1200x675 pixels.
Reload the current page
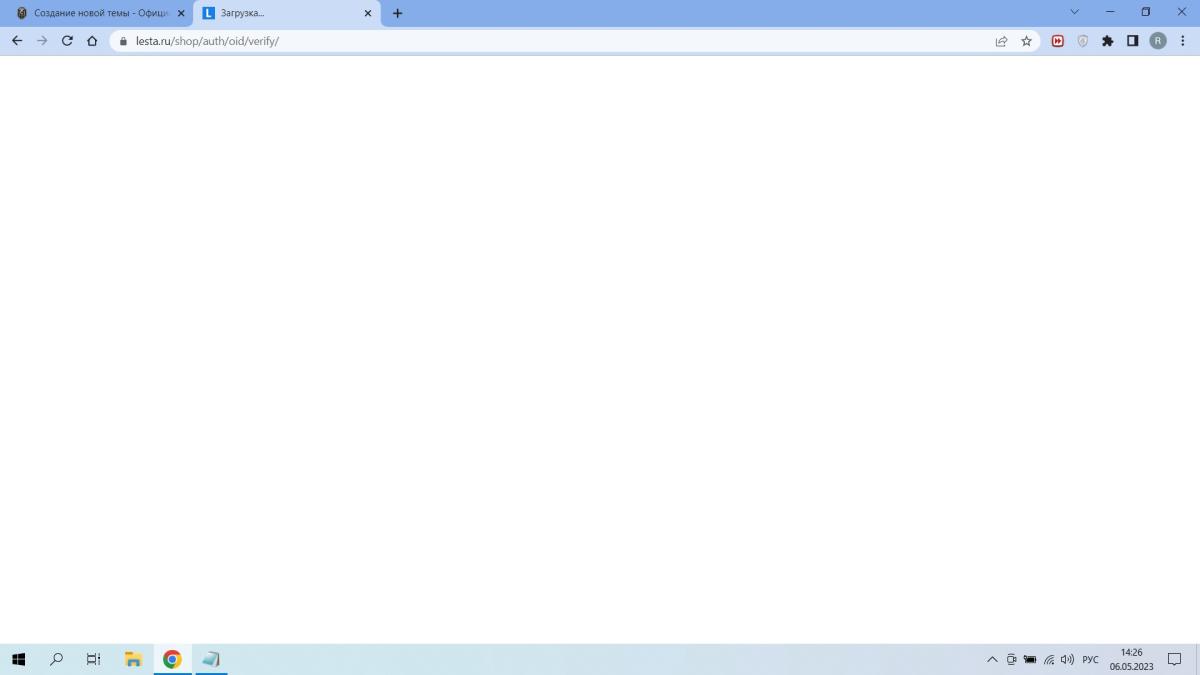67,41
